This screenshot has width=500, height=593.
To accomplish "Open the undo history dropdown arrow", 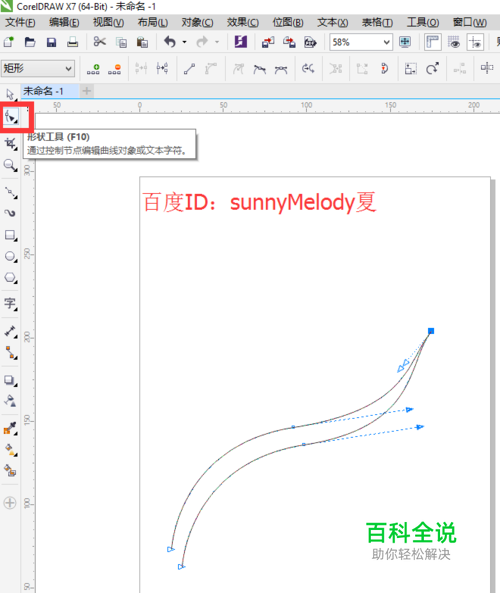I will point(185,42).
